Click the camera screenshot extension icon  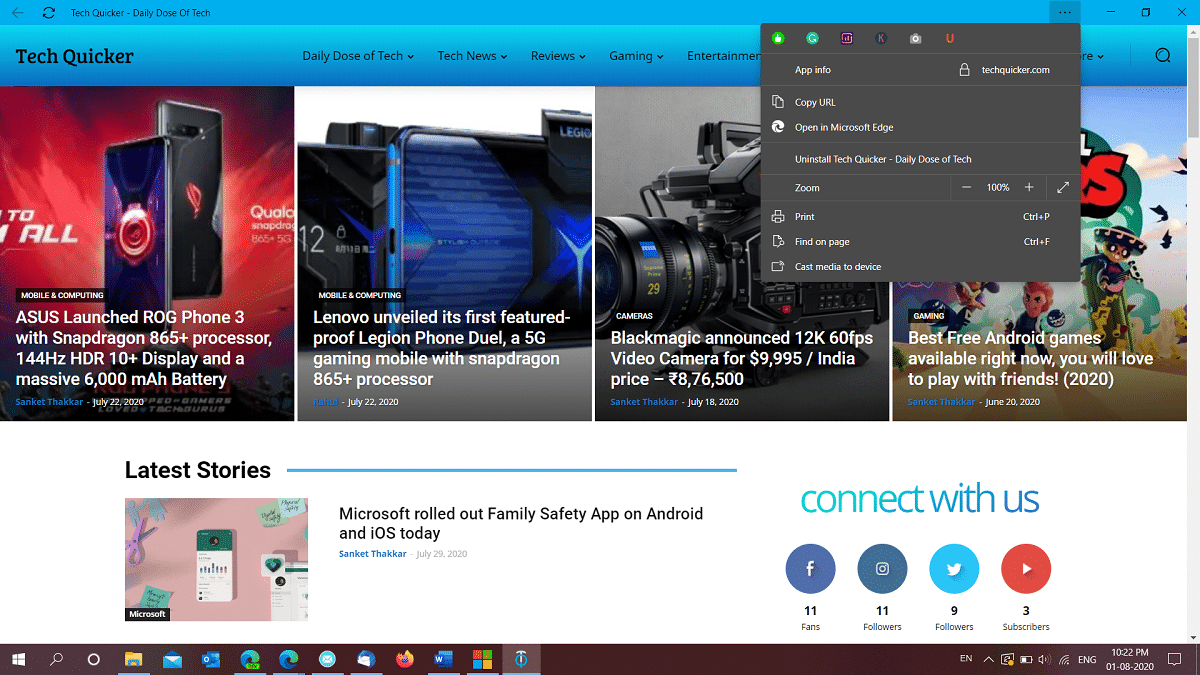click(915, 38)
